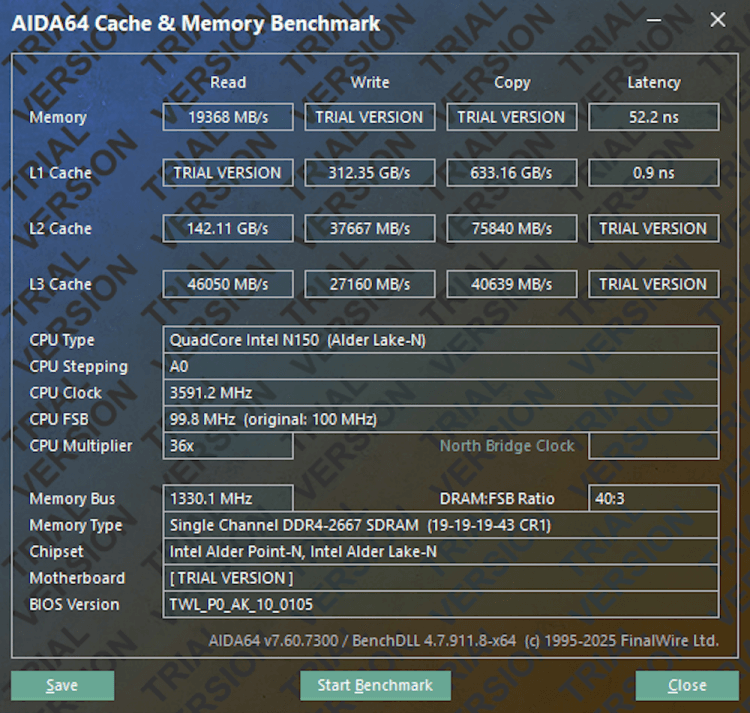Click the DRAM:FSB Ratio label
This screenshot has width=750, height=713.
coord(497,499)
